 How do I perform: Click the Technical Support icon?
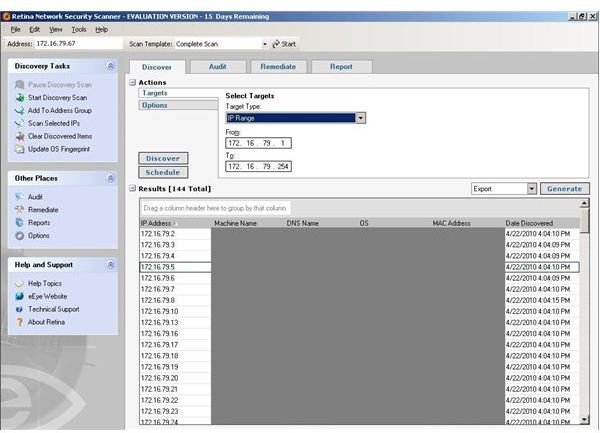pos(20,309)
